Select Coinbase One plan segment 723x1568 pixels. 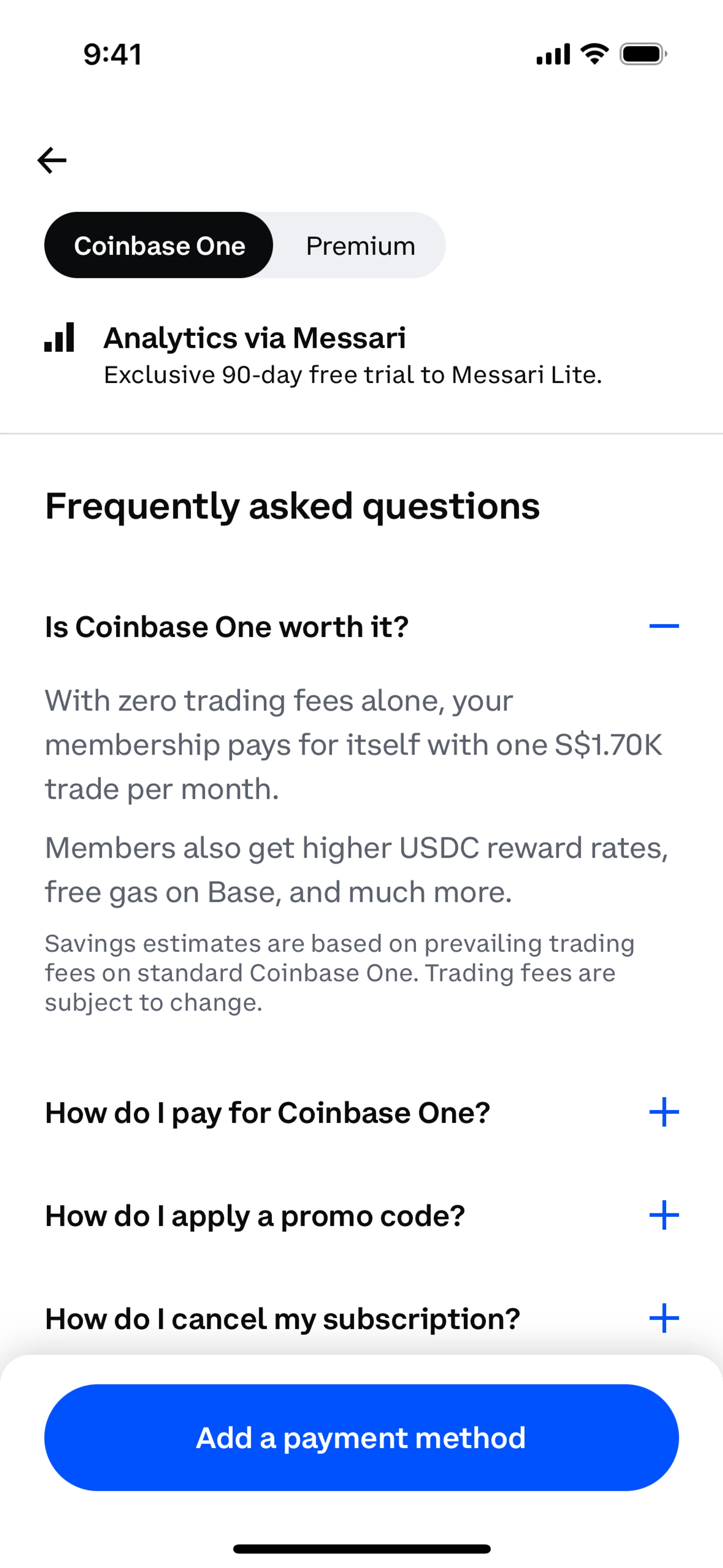159,245
